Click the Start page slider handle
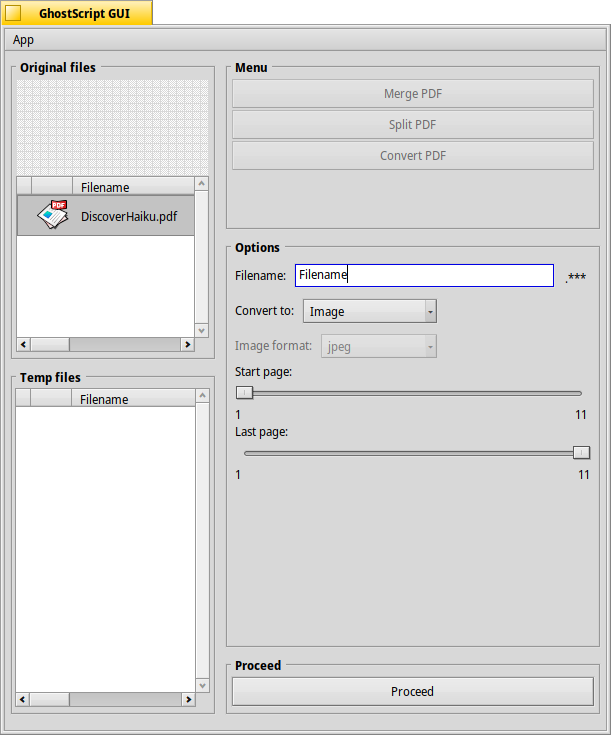Viewport: 611px width, 735px height. pos(244,393)
